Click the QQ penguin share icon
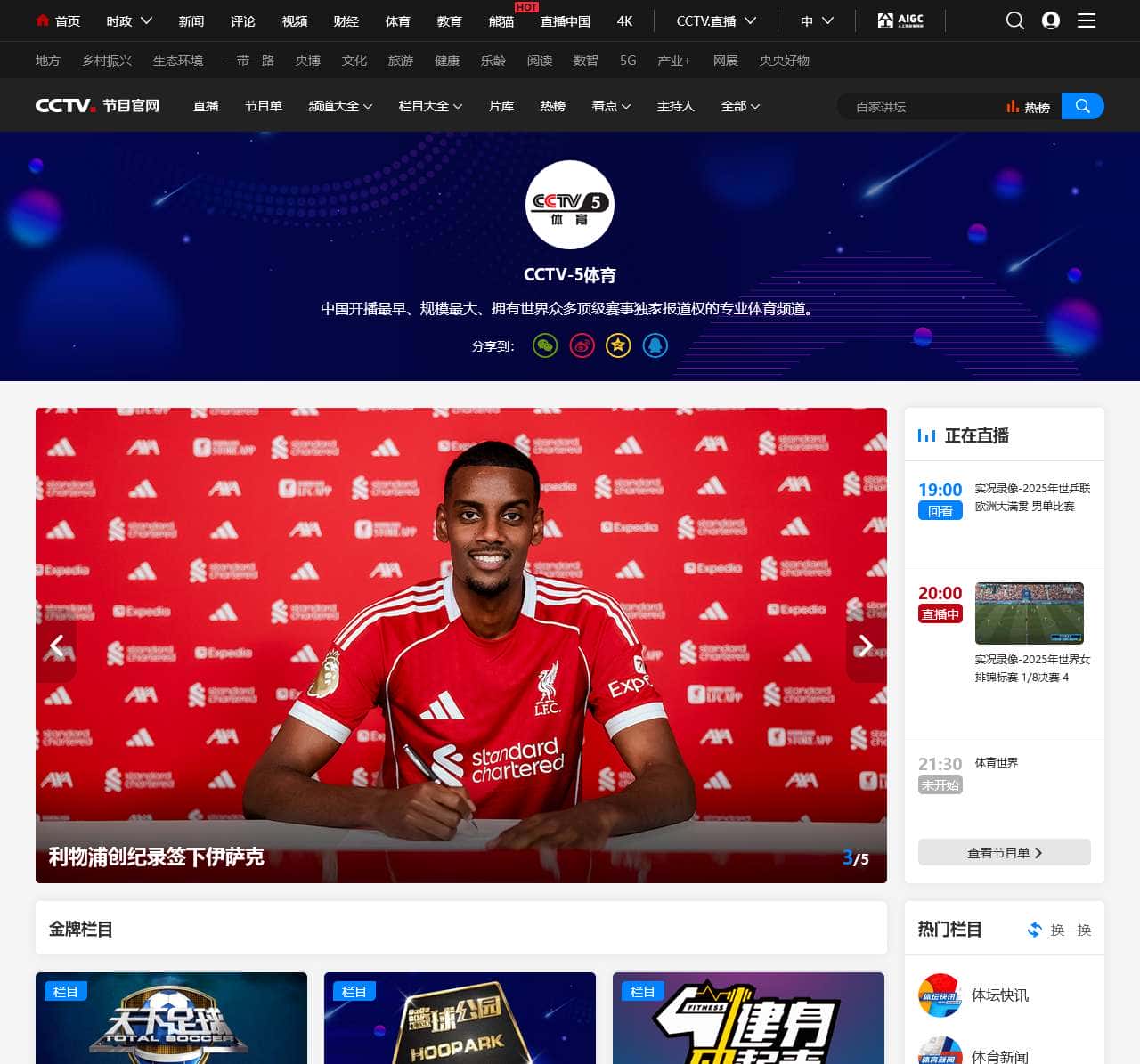 (x=655, y=345)
